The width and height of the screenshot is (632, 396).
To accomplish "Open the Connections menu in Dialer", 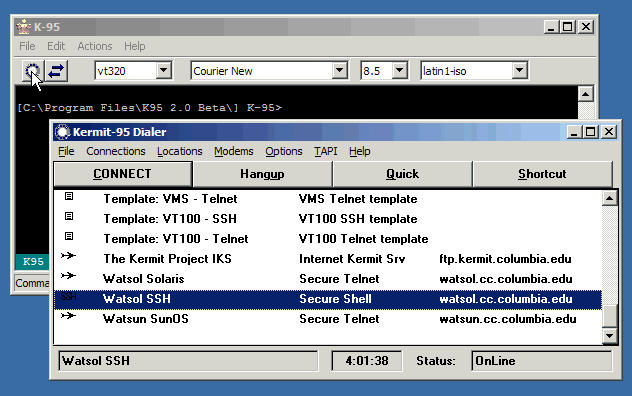I will (x=116, y=151).
